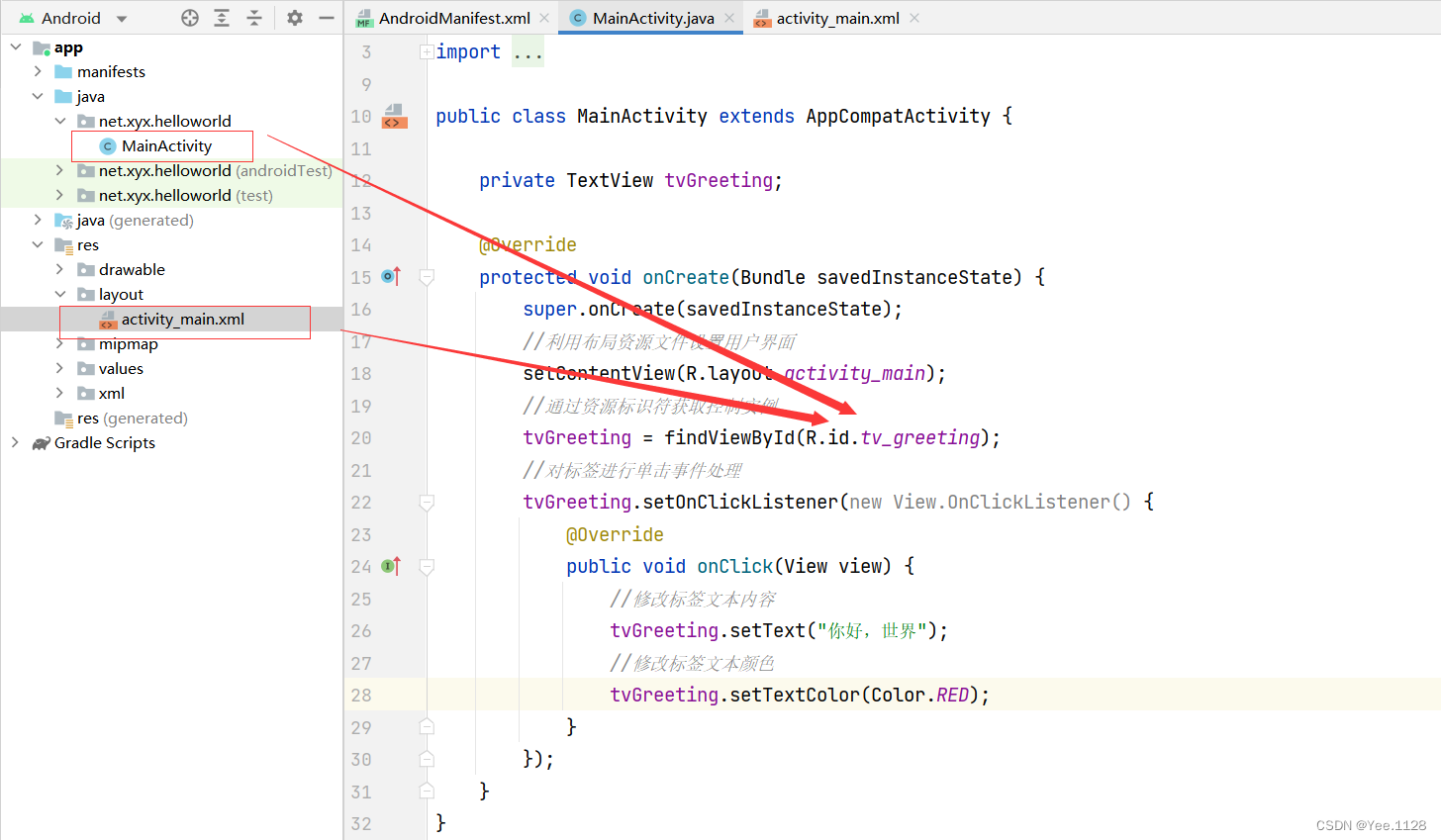Switch to activity_main.xml tab
1441x840 pixels.
[x=837, y=18]
